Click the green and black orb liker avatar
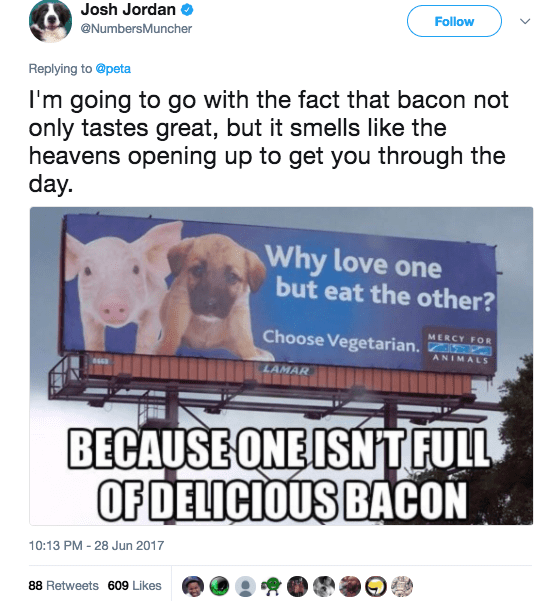Viewport: 551px width, 601px height. coord(219,586)
